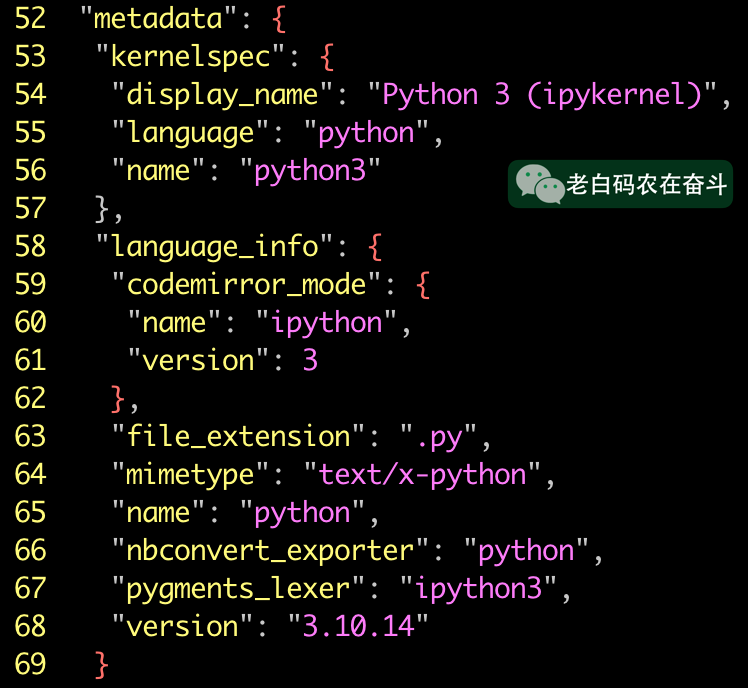Select the "metadata" key text
Viewport: 748px width, 688px height.
158,18
